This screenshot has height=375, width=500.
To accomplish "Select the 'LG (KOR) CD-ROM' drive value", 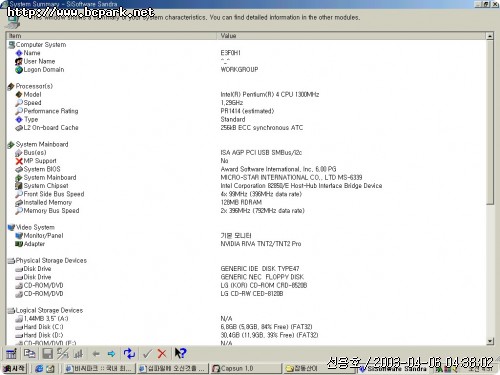I will coord(264,285).
